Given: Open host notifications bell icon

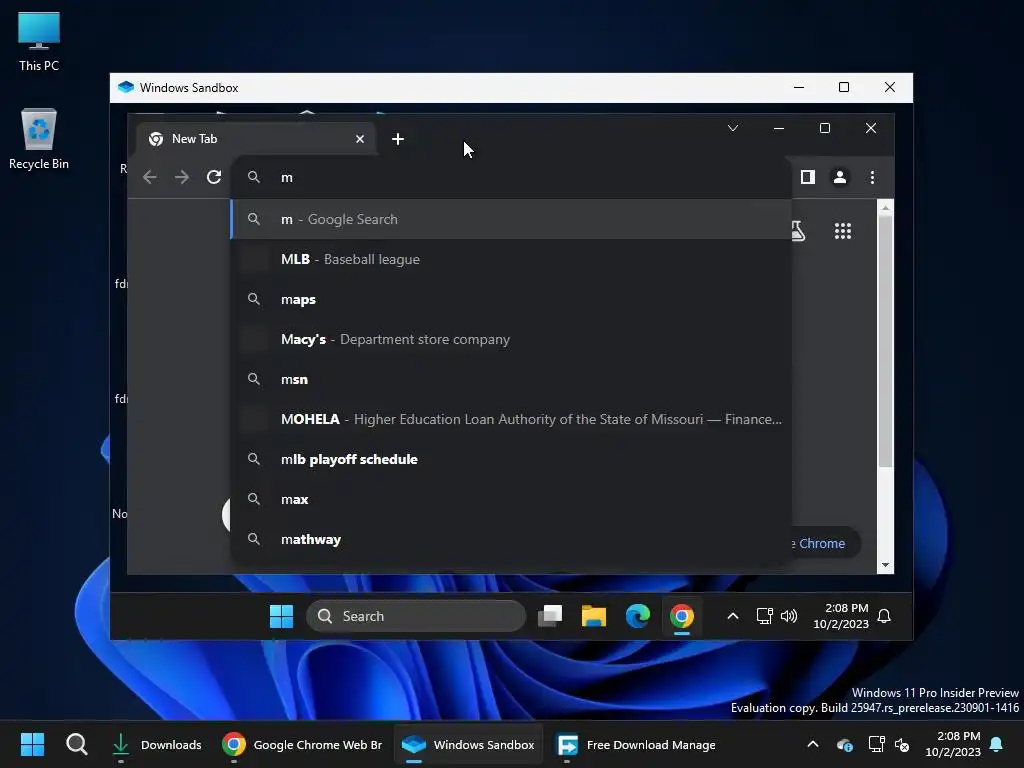Looking at the screenshot, I should click(x=996, y=744).
